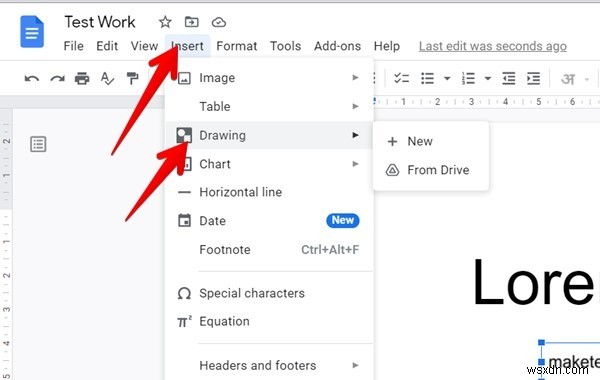Screen dimensions: 600x380
Task: Open the Edit menu
Action: point(107,46)
